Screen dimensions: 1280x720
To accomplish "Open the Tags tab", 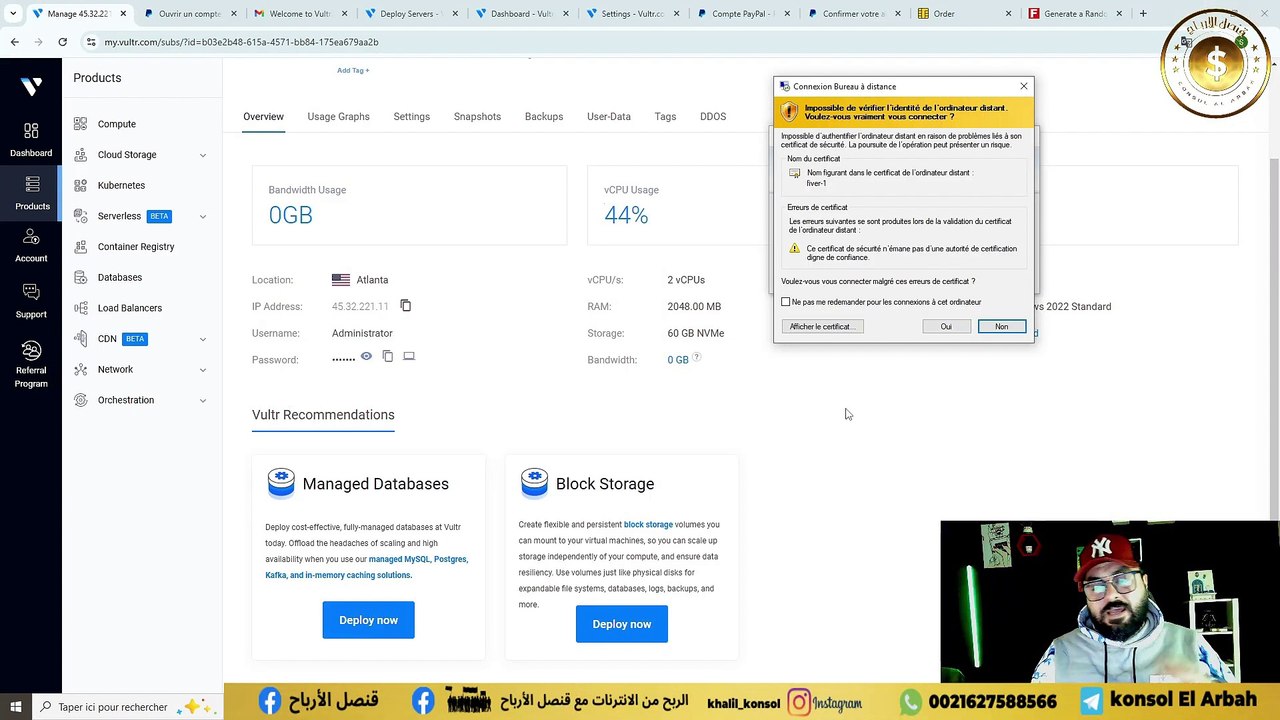I will coord(665,117).
